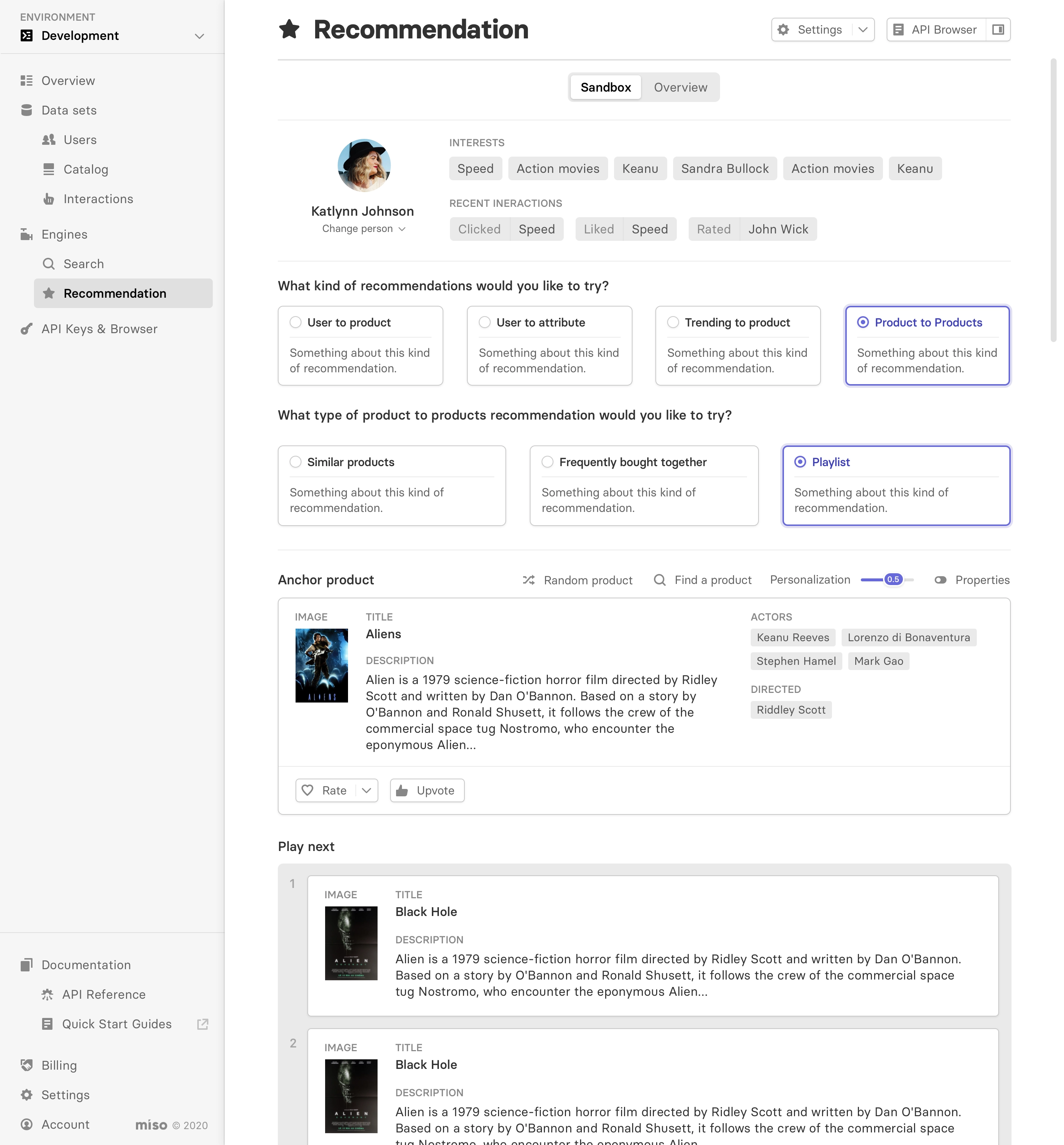Click the Documentation icon in sidebar
Viewport: 1064px width, 1145px height.
27,965
